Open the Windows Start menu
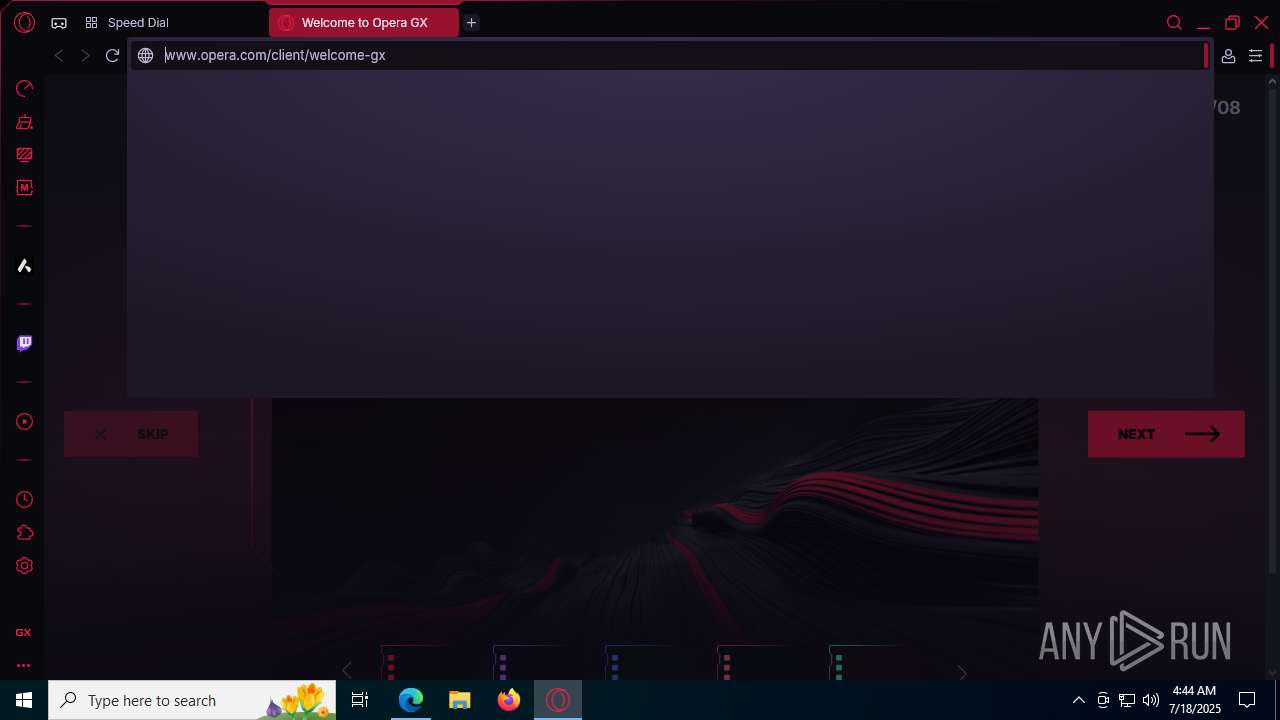The image size is (1280, 720). click(x=24, y=700)
